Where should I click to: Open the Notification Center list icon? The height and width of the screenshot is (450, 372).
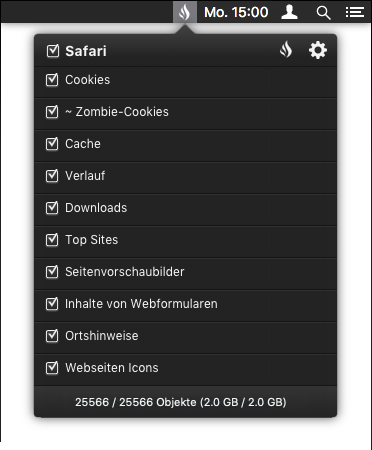(354, 12)
